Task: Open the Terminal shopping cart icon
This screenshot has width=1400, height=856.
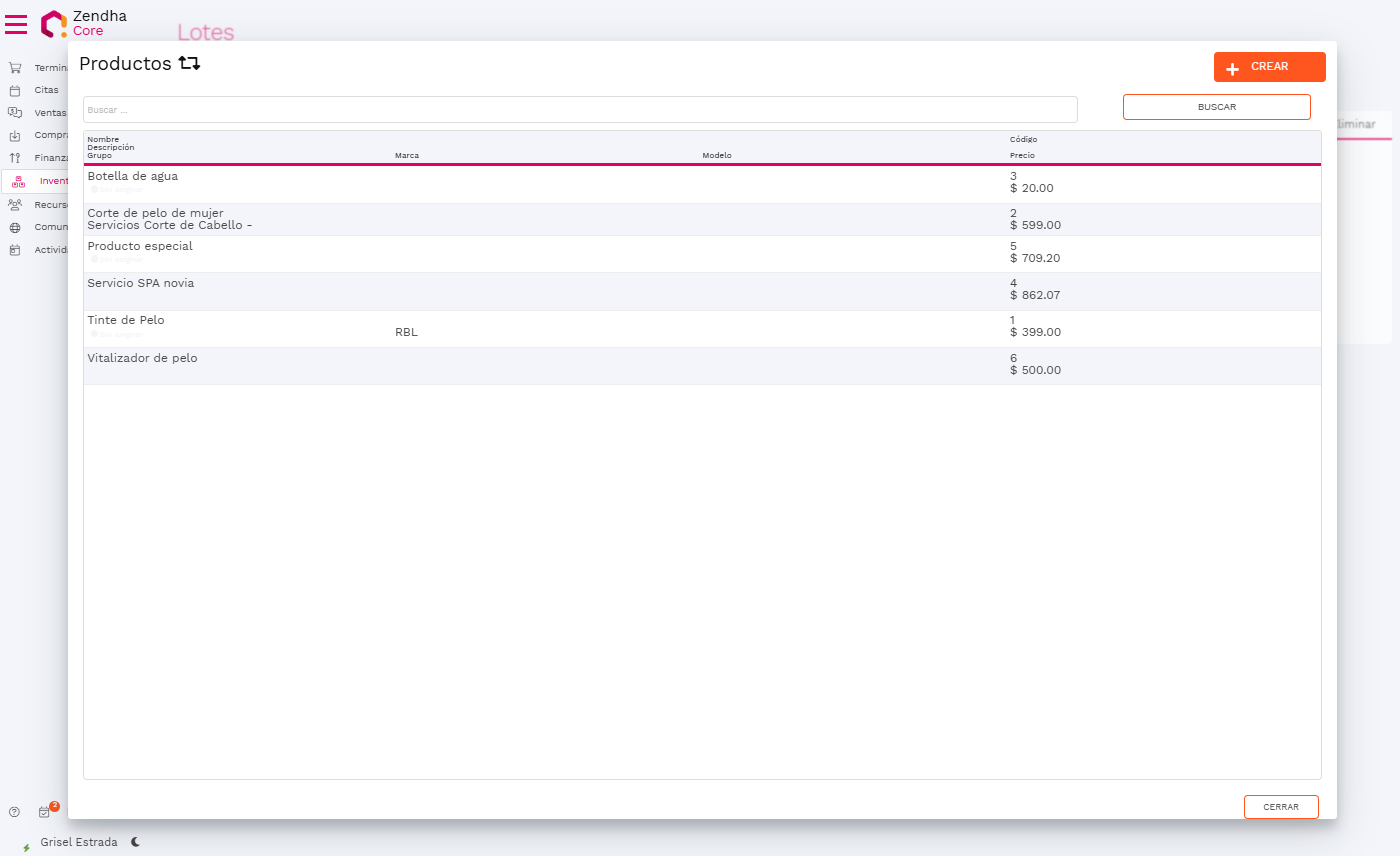Action: (15, 68)
